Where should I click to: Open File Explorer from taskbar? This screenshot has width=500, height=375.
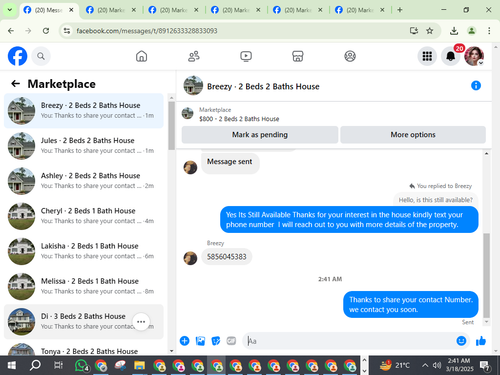pos(139,366)
